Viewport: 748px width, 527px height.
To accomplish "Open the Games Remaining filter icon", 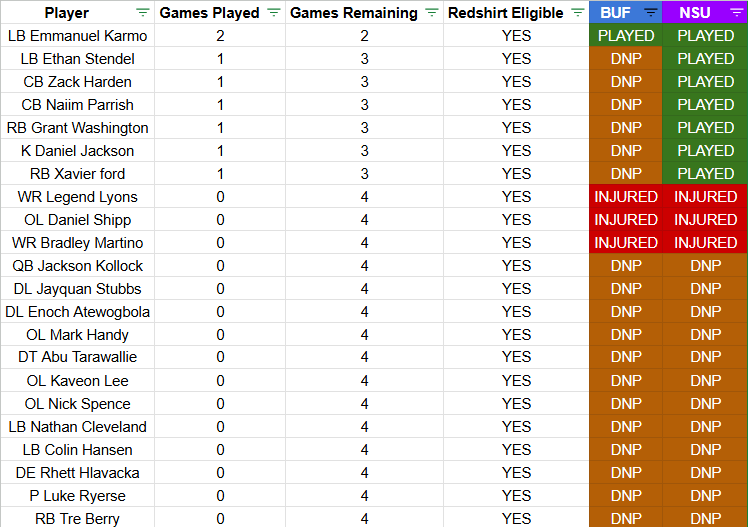I will tap(432, 13).
